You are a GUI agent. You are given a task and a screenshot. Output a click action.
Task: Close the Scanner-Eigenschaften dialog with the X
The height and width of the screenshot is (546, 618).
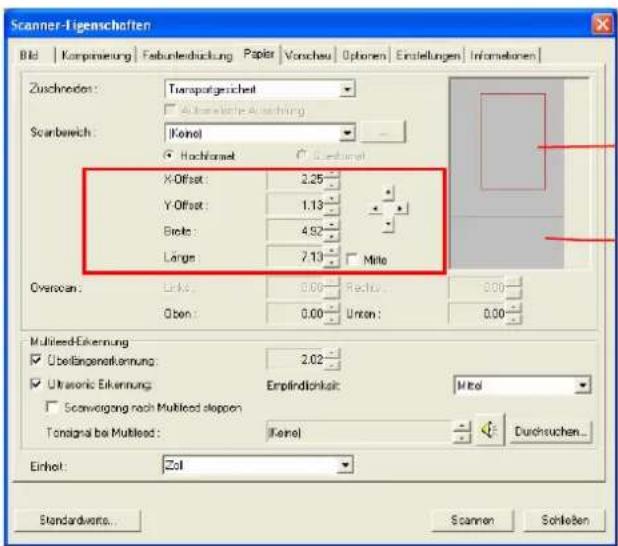[602, 25]
